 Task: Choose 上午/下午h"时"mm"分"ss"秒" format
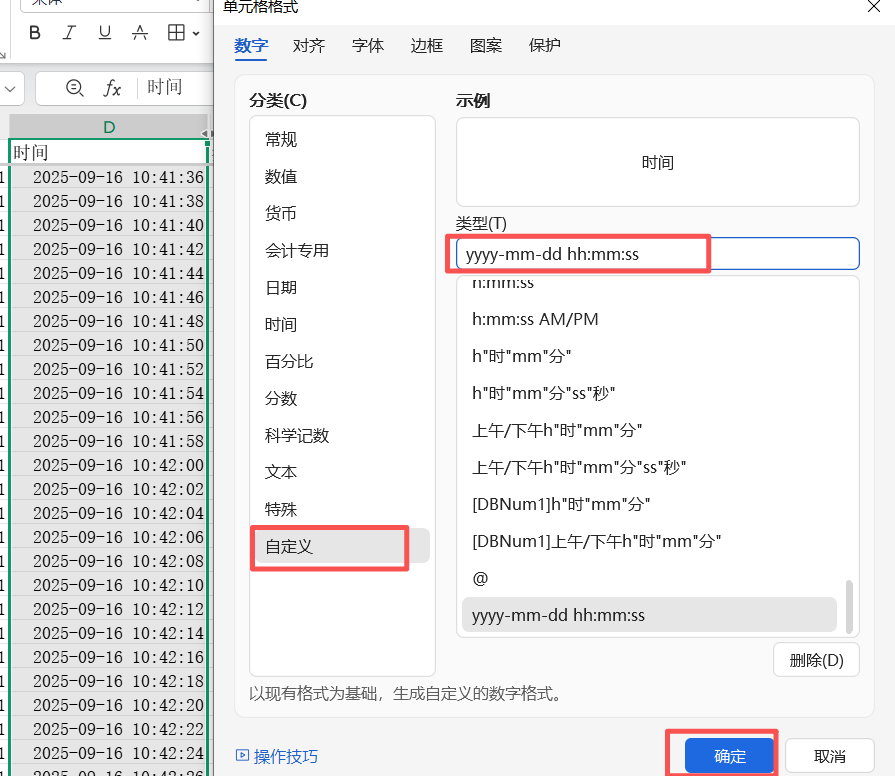650,467
